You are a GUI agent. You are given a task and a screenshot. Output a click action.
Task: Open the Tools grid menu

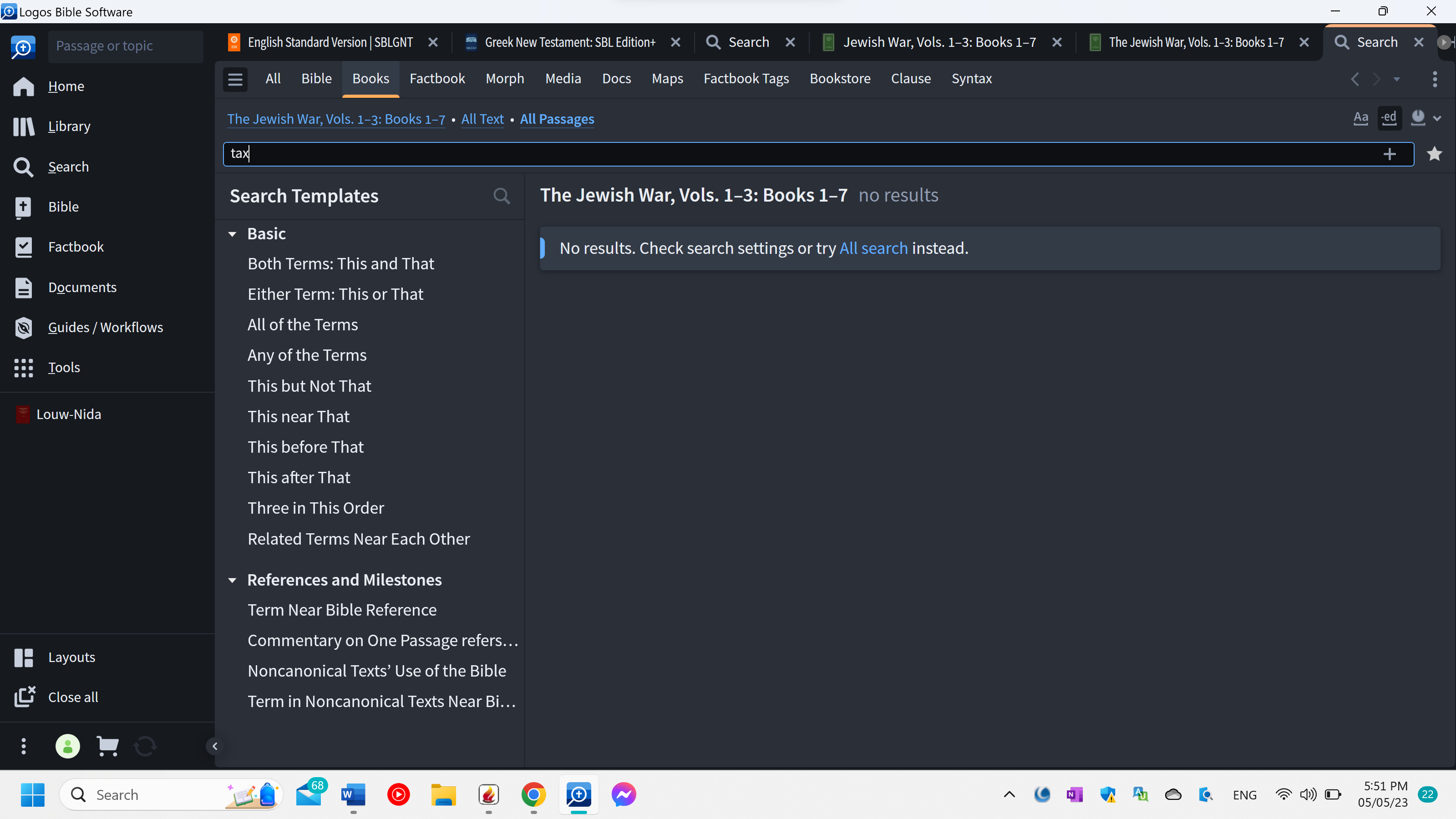point(23,367)
